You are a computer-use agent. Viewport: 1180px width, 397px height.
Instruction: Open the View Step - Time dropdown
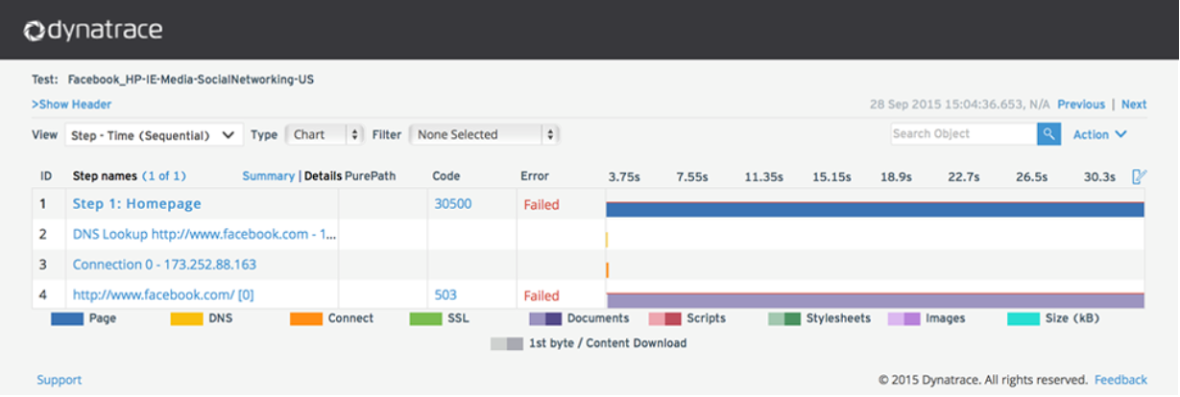pos(154,135)
